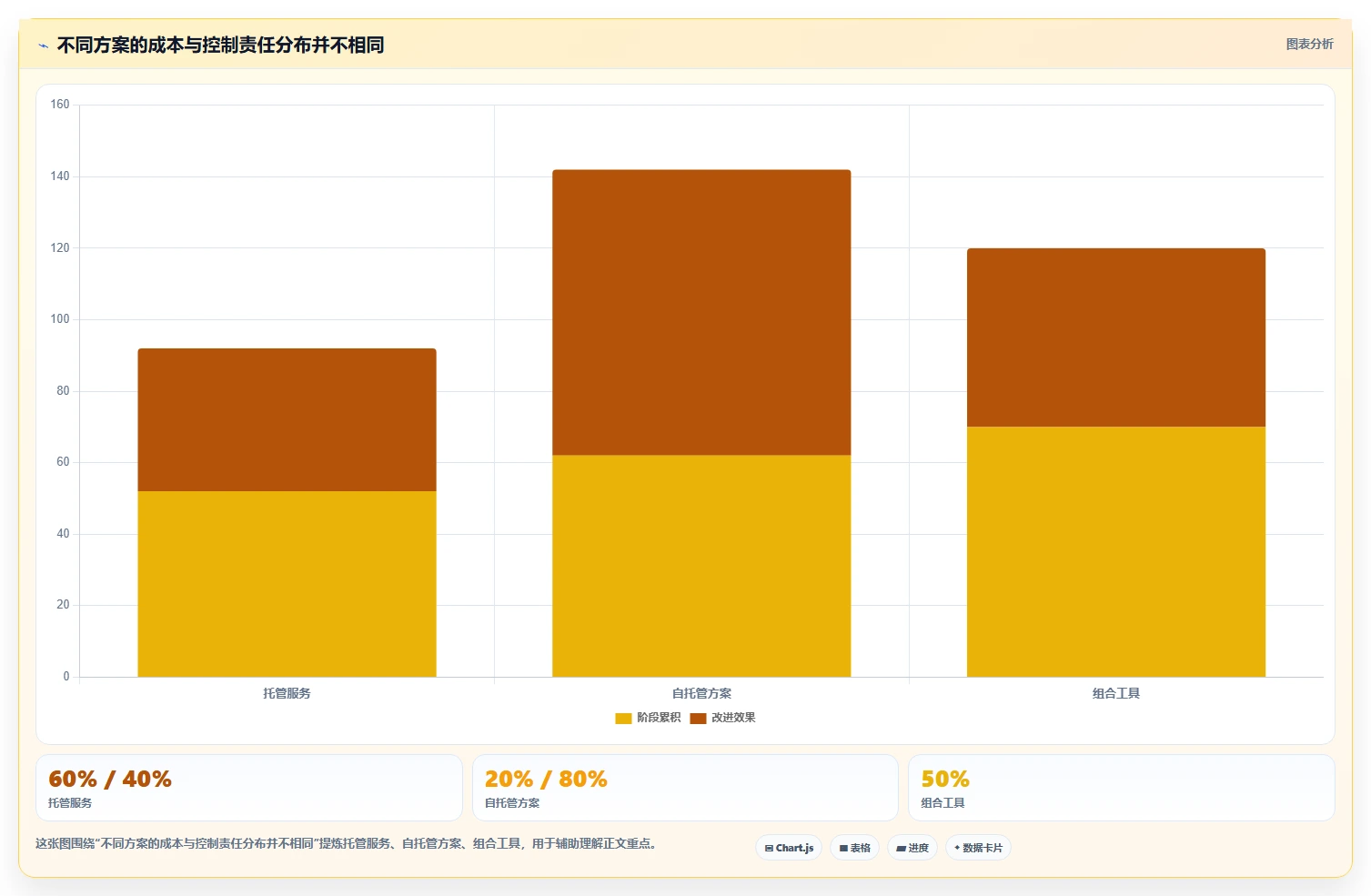Click the icon inside the 进度 chip
1371x896 pixels.
coord(901,848)
